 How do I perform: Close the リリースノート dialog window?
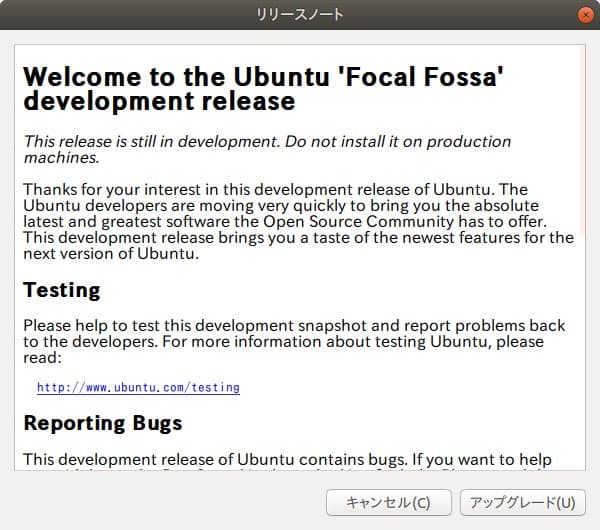coord(585,15)
